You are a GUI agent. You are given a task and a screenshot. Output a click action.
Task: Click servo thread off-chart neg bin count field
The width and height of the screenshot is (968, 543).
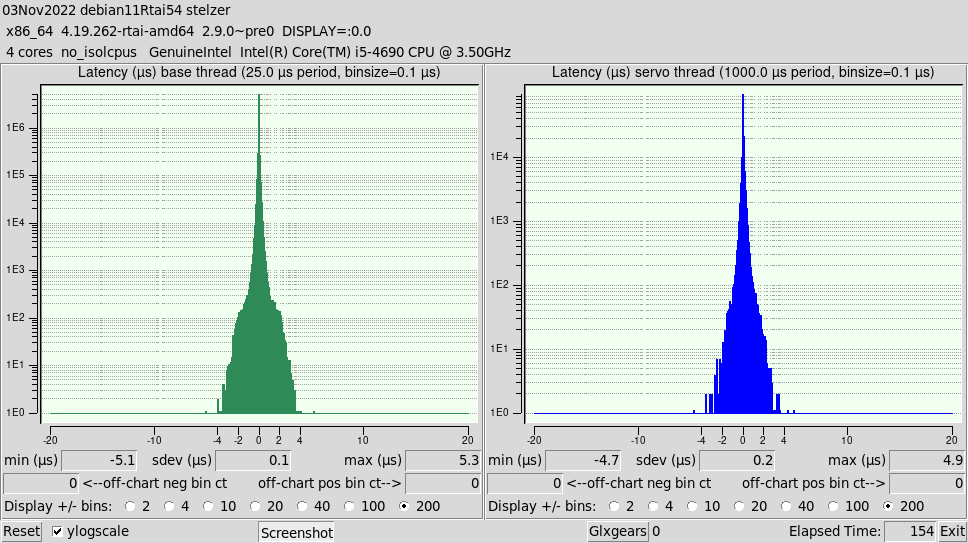pos(525,483)
